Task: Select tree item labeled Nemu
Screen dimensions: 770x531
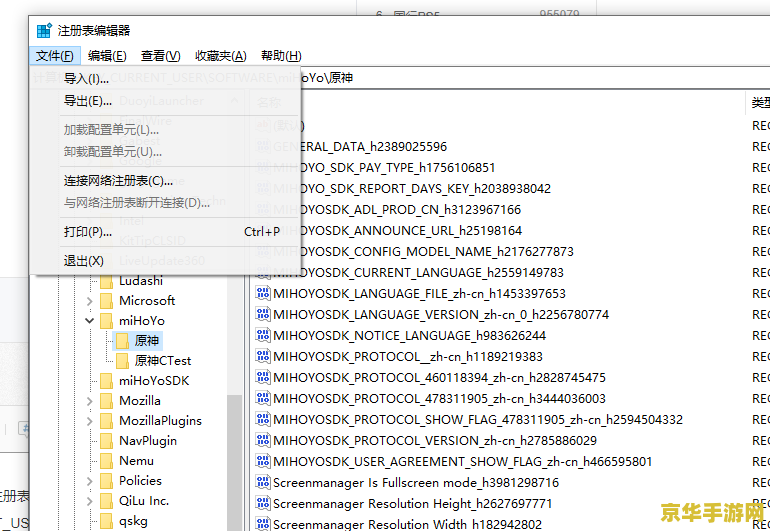Action: (x=137, y=461)
